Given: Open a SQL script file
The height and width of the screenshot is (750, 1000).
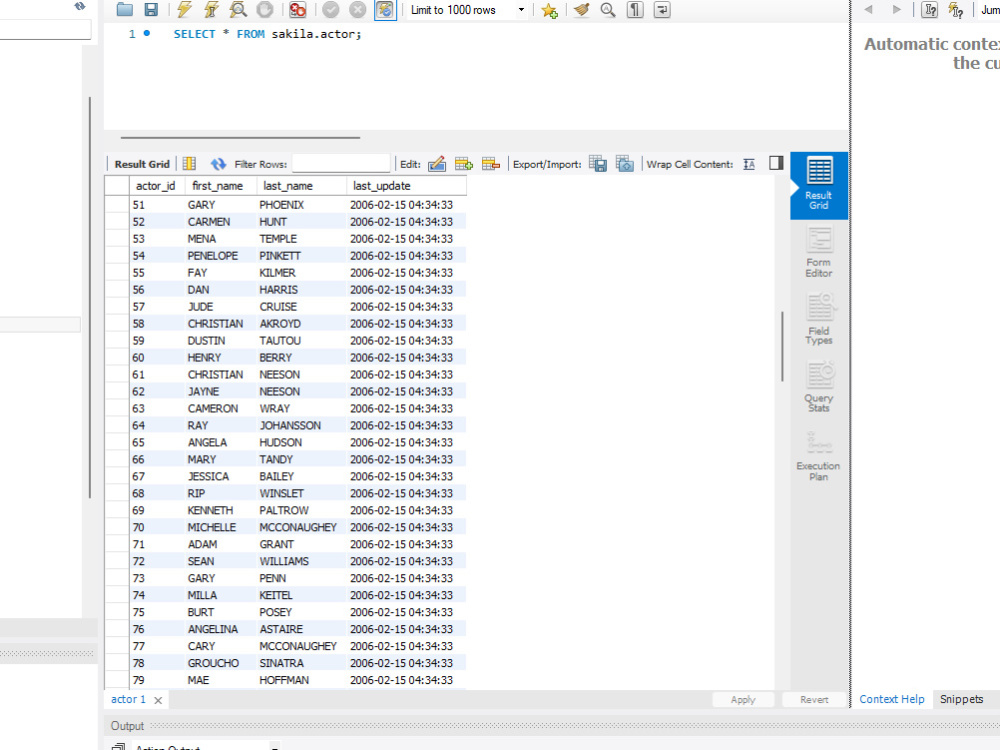Looking at the screenshot, I should [125, 10].
